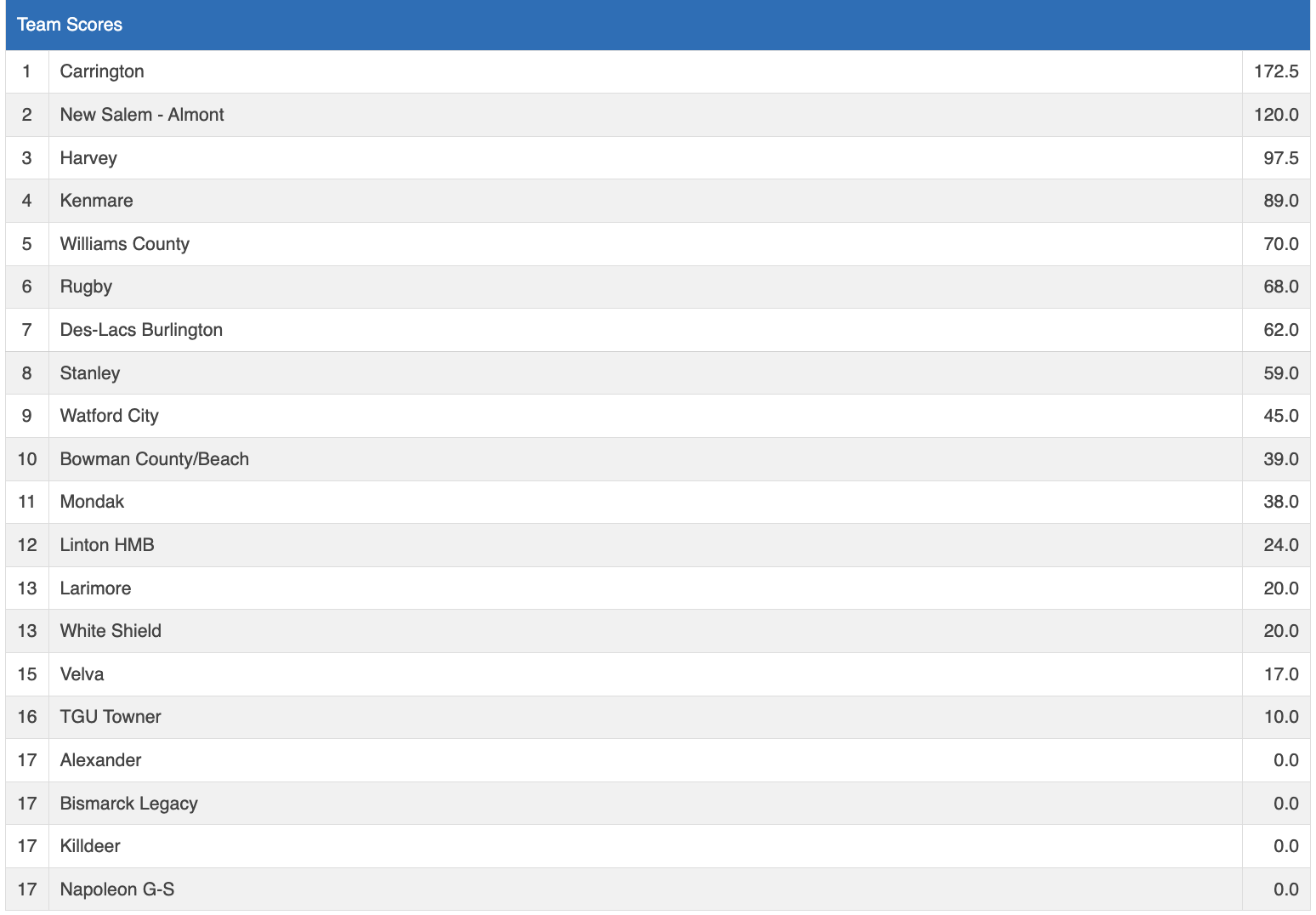Select Watford City in the table
The height and width of the screenshot is (915, 1316).
click(x=109, y=416)
